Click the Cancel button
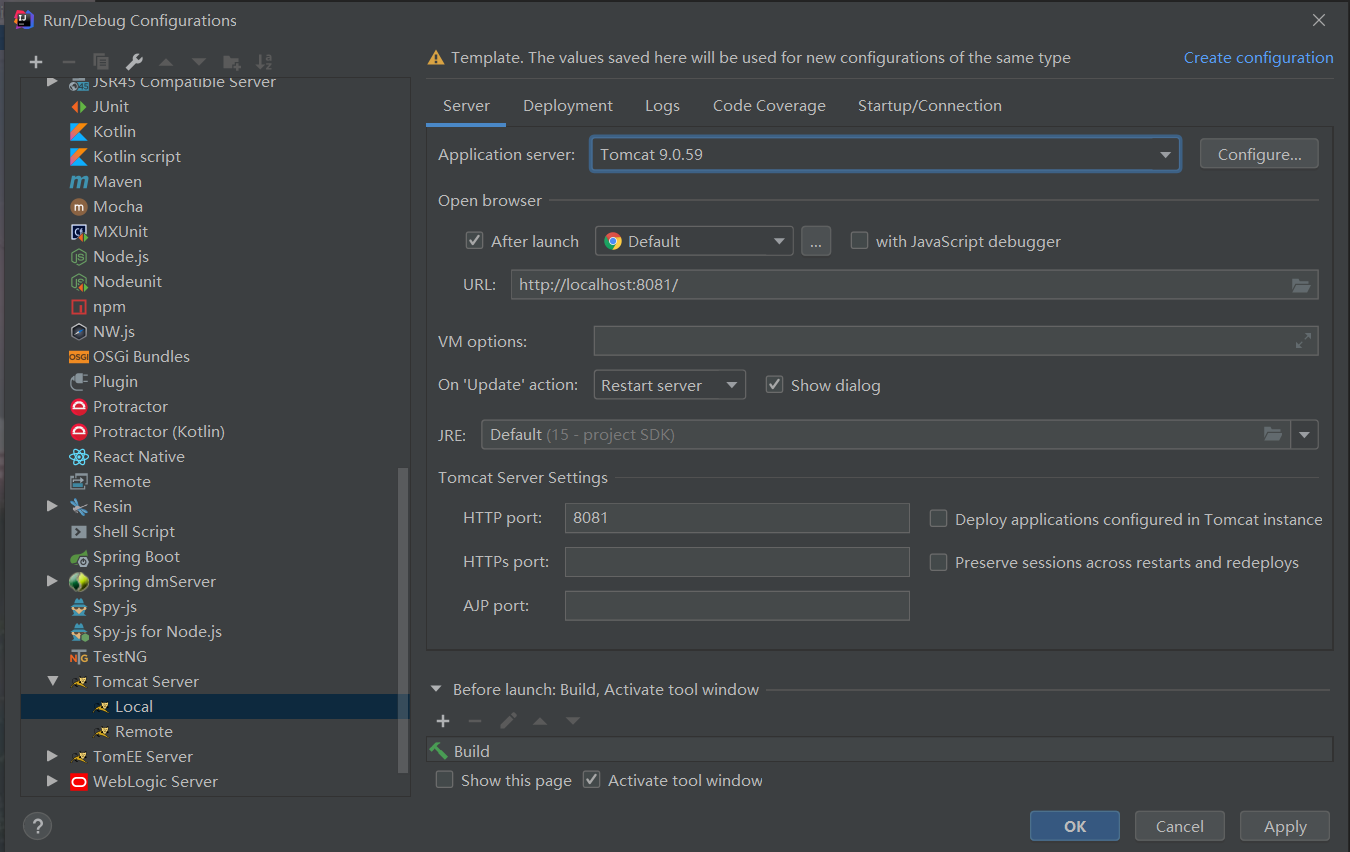This screenshot has width=1350, height=852. click(1180, 826)
